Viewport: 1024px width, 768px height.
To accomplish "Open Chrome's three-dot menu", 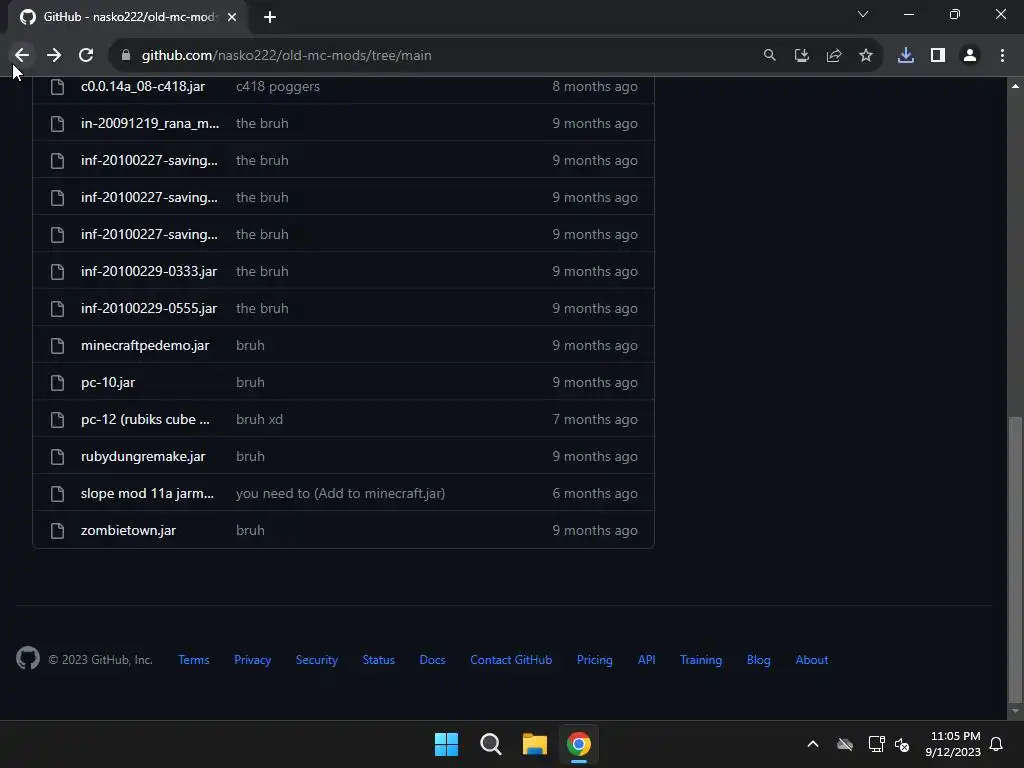I will (x=1002, y=56).
